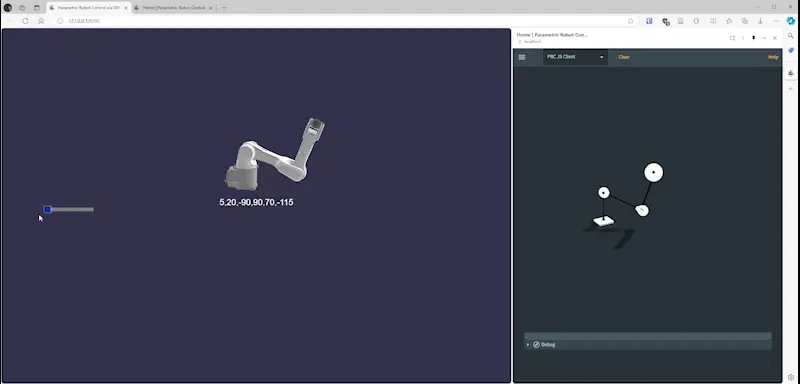
Task: Click the large white joint circle
Action: [654, 172]
